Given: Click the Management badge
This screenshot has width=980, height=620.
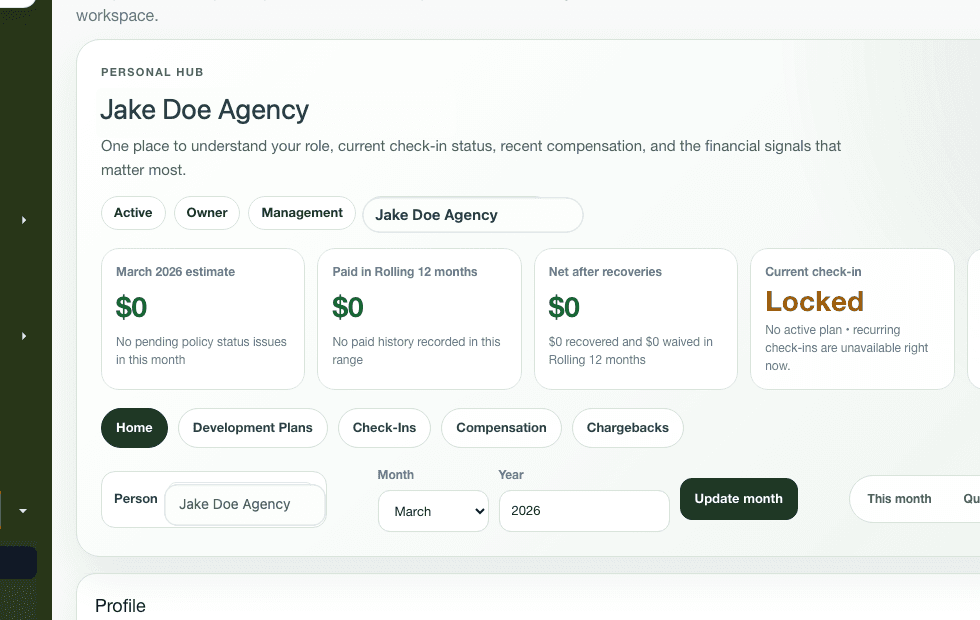Looking at the screenshot, I should (x=301, y=212).
